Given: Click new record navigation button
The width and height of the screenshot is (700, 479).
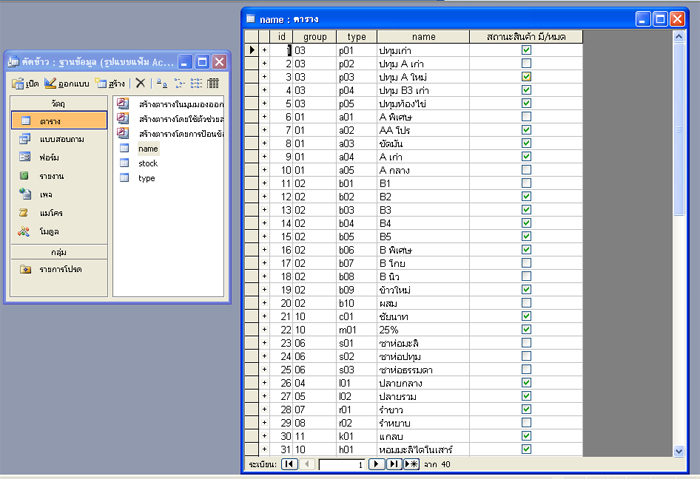Looking at the screenshot, I should pos(411,464).
